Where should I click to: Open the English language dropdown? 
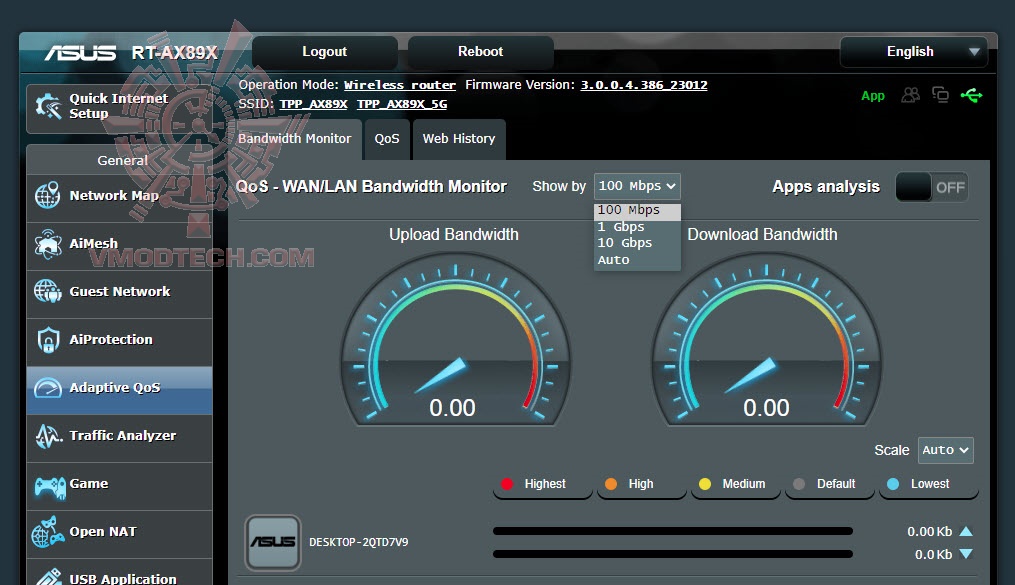pos(913,51)
